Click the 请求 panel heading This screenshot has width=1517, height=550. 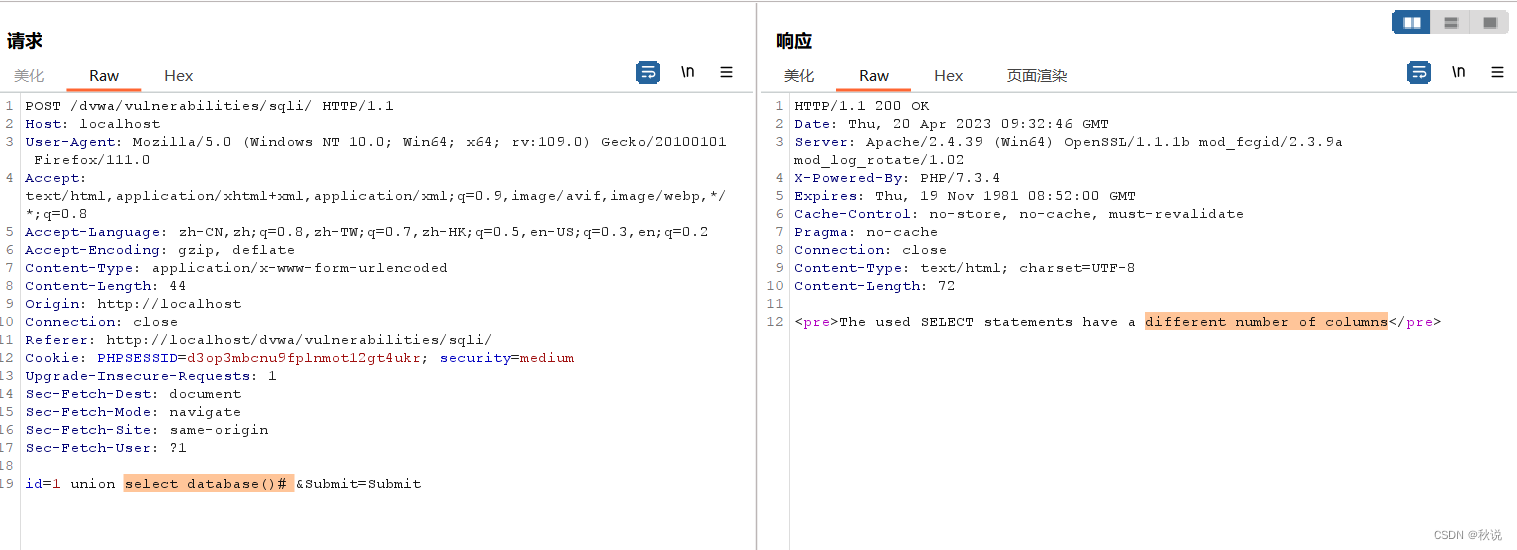tap(25, 41)
